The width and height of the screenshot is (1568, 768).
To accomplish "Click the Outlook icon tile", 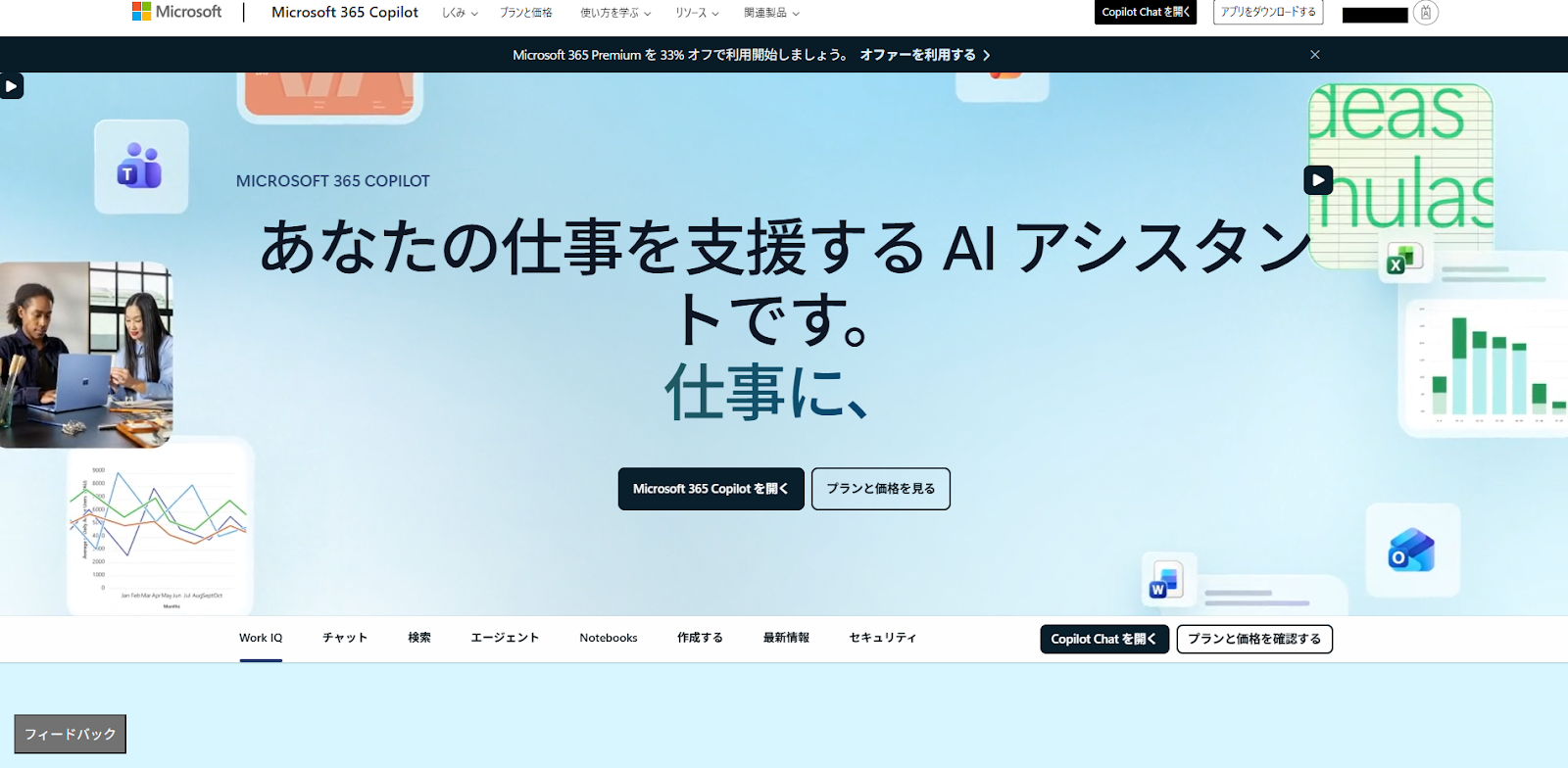I will pyautogui.click(x=1412, y=551).
